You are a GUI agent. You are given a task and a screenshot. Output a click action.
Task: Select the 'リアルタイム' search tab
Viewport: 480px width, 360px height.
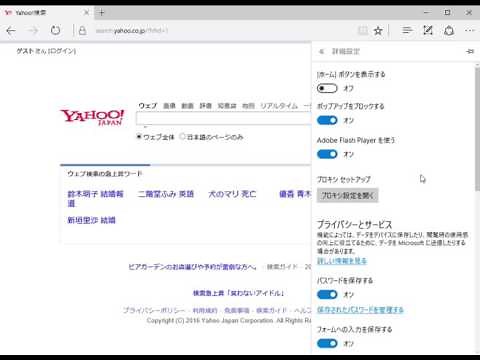[x=279, y=106]
